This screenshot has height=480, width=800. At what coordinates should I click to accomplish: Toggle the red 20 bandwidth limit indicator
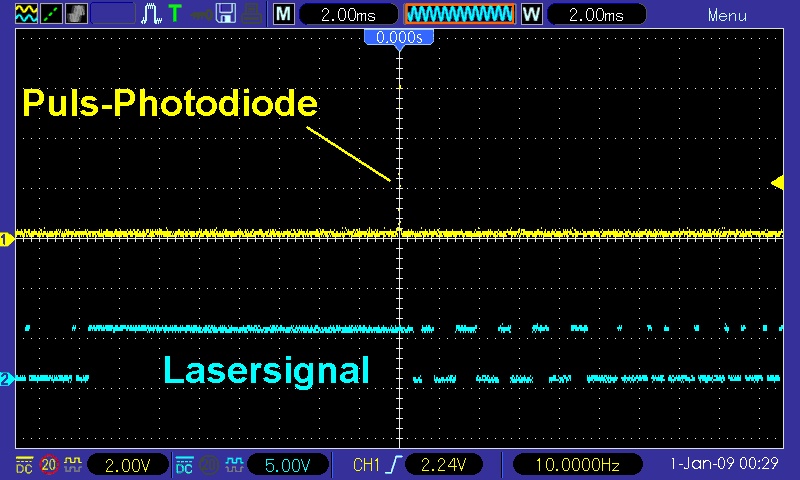point(48,465)
